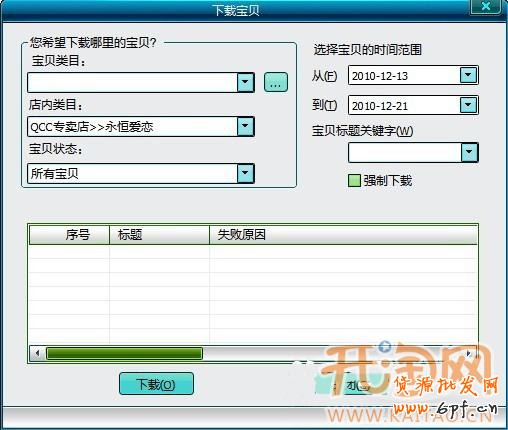Open the 到(T) end date picker arrow

click(468, 105)
